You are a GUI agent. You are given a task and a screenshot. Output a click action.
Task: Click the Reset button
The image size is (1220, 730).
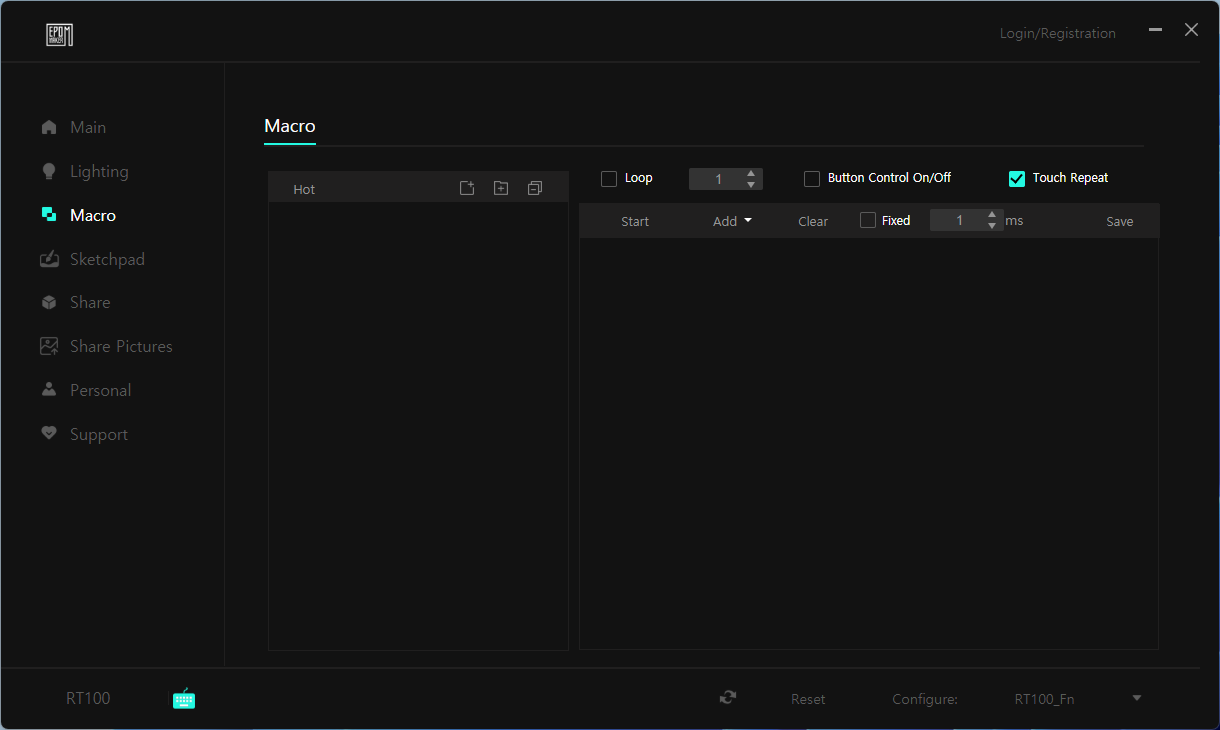[x=808, y=699]
